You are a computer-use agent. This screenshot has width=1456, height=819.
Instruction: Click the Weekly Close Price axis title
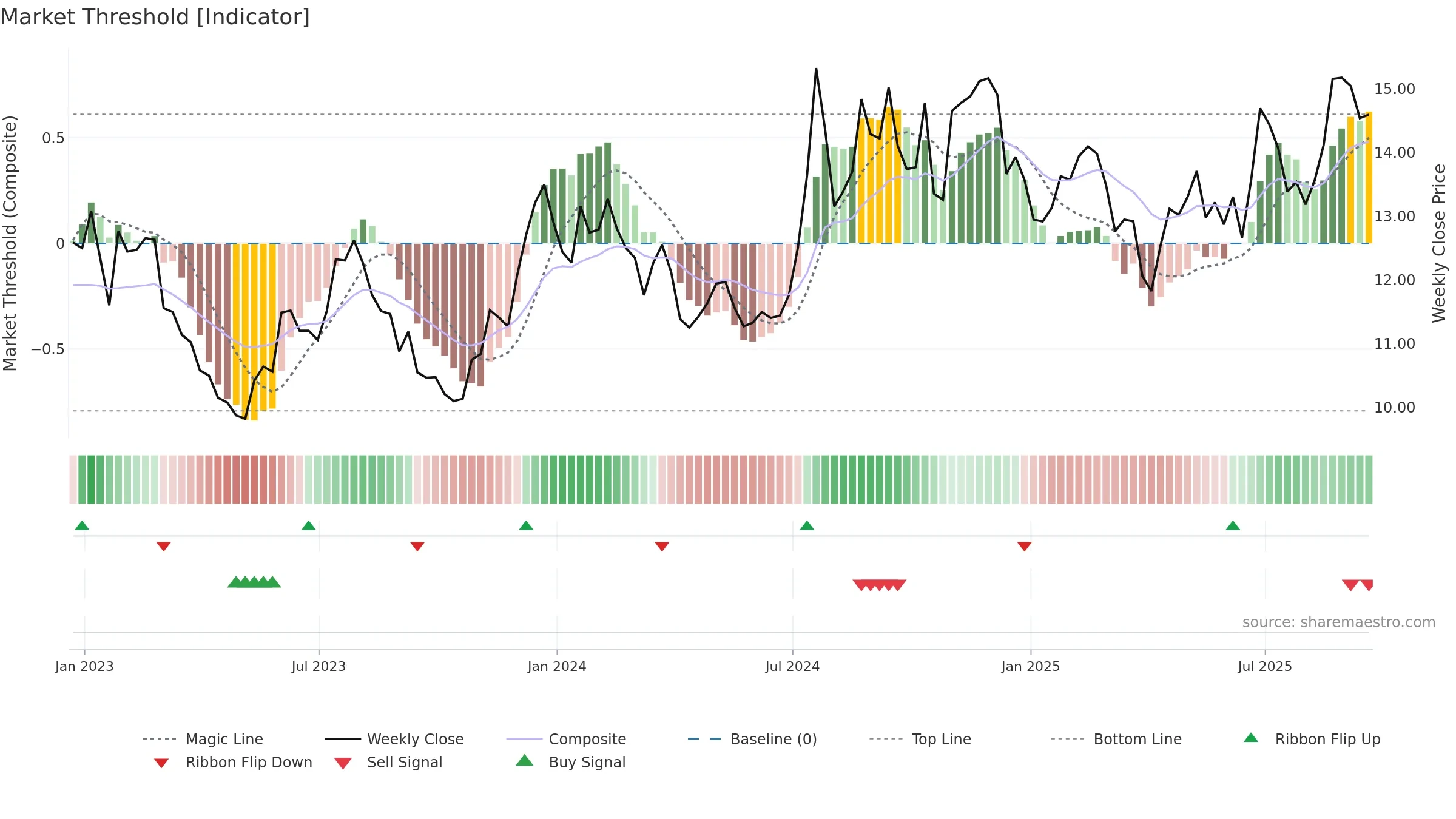pos(1439,243)
